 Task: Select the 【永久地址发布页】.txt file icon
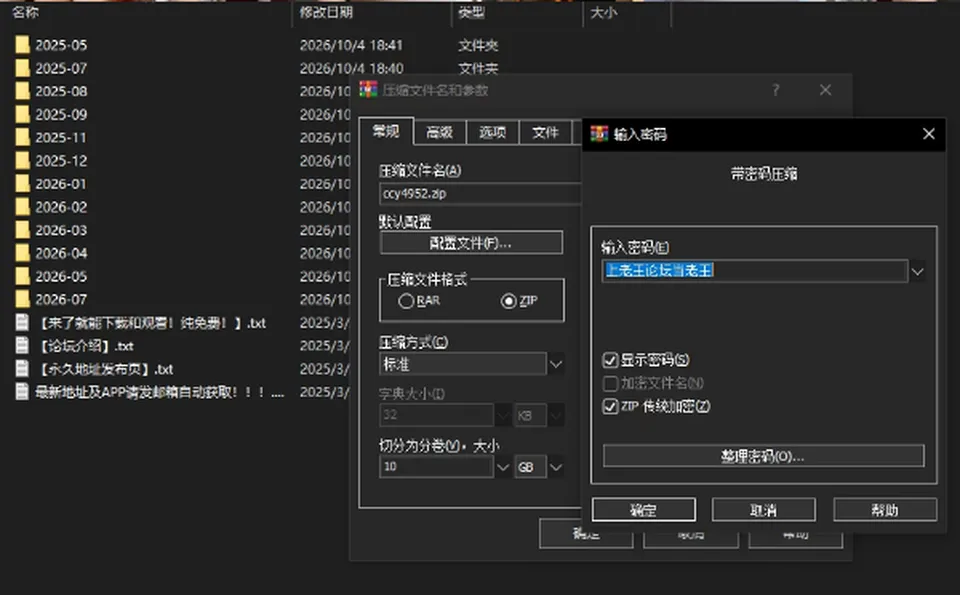(x=22, y=369)
